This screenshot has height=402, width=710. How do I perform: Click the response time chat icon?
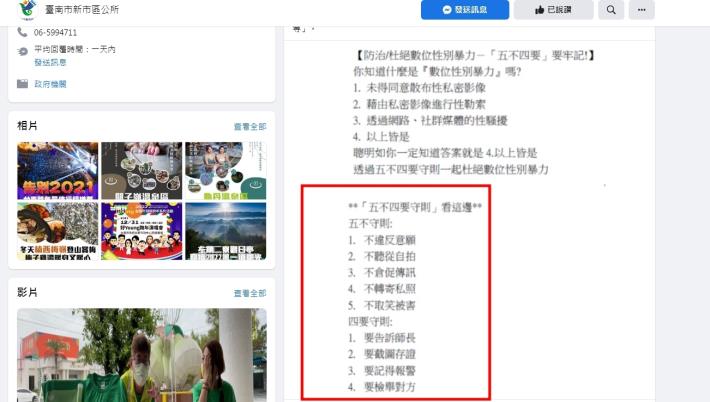click(23, 51)
